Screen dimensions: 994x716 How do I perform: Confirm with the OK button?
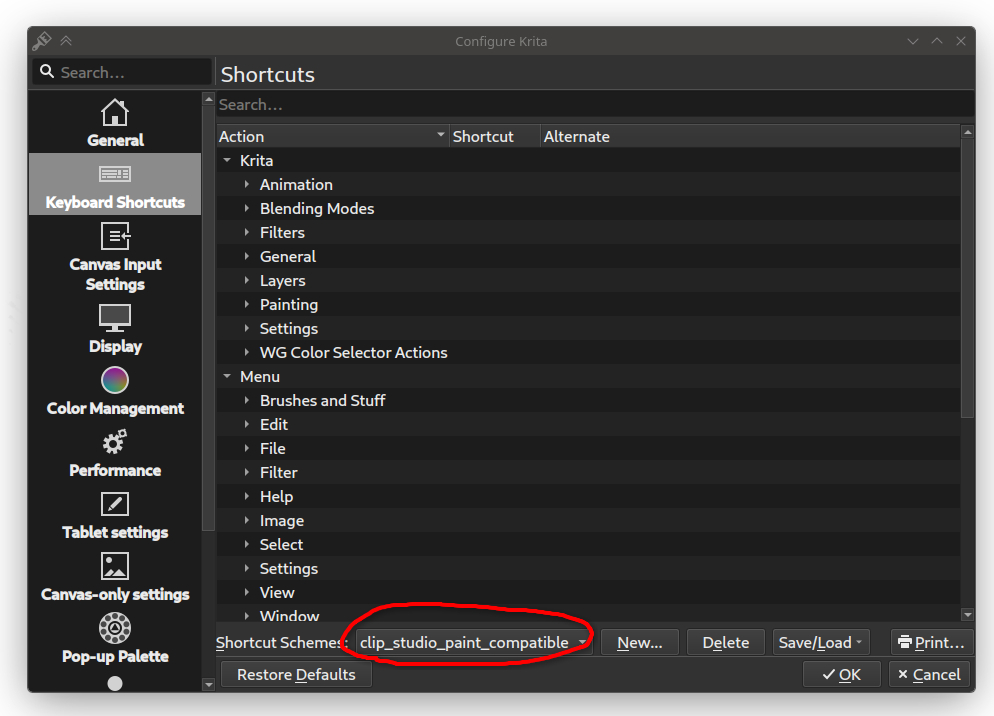[x=841, y=674]
